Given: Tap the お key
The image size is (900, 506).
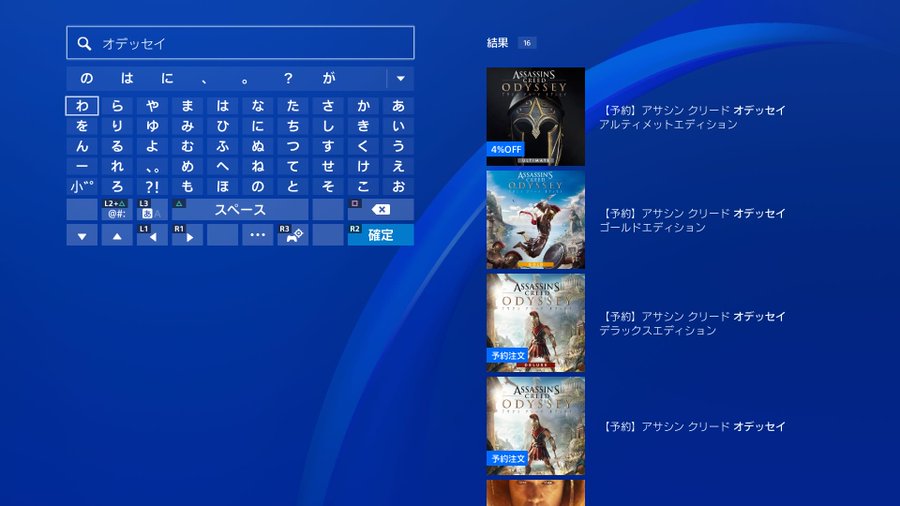Looking at the screenshot, I should click(398, 186).
